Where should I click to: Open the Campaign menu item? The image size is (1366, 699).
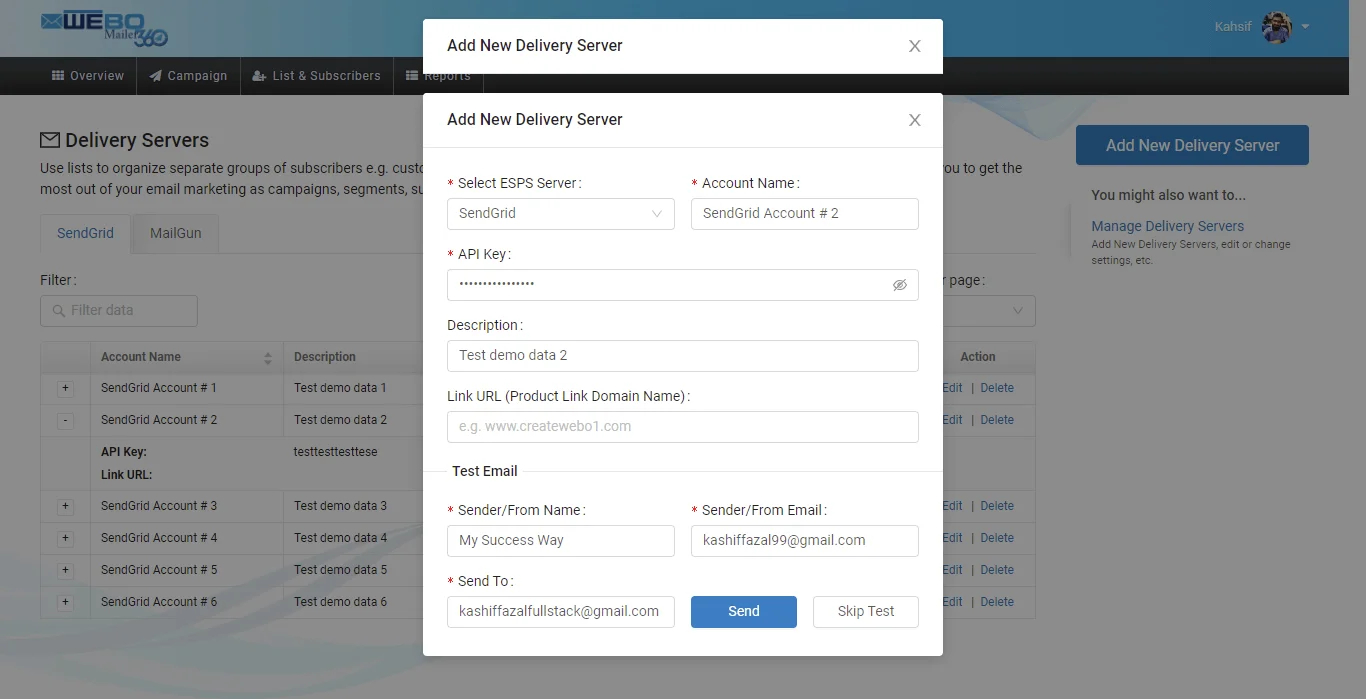tap(188, 76)
